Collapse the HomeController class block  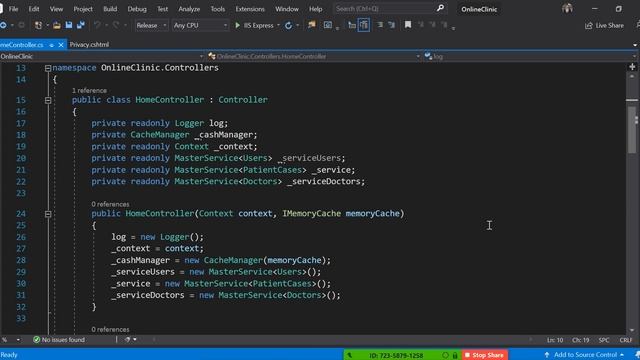click(48, 100)
